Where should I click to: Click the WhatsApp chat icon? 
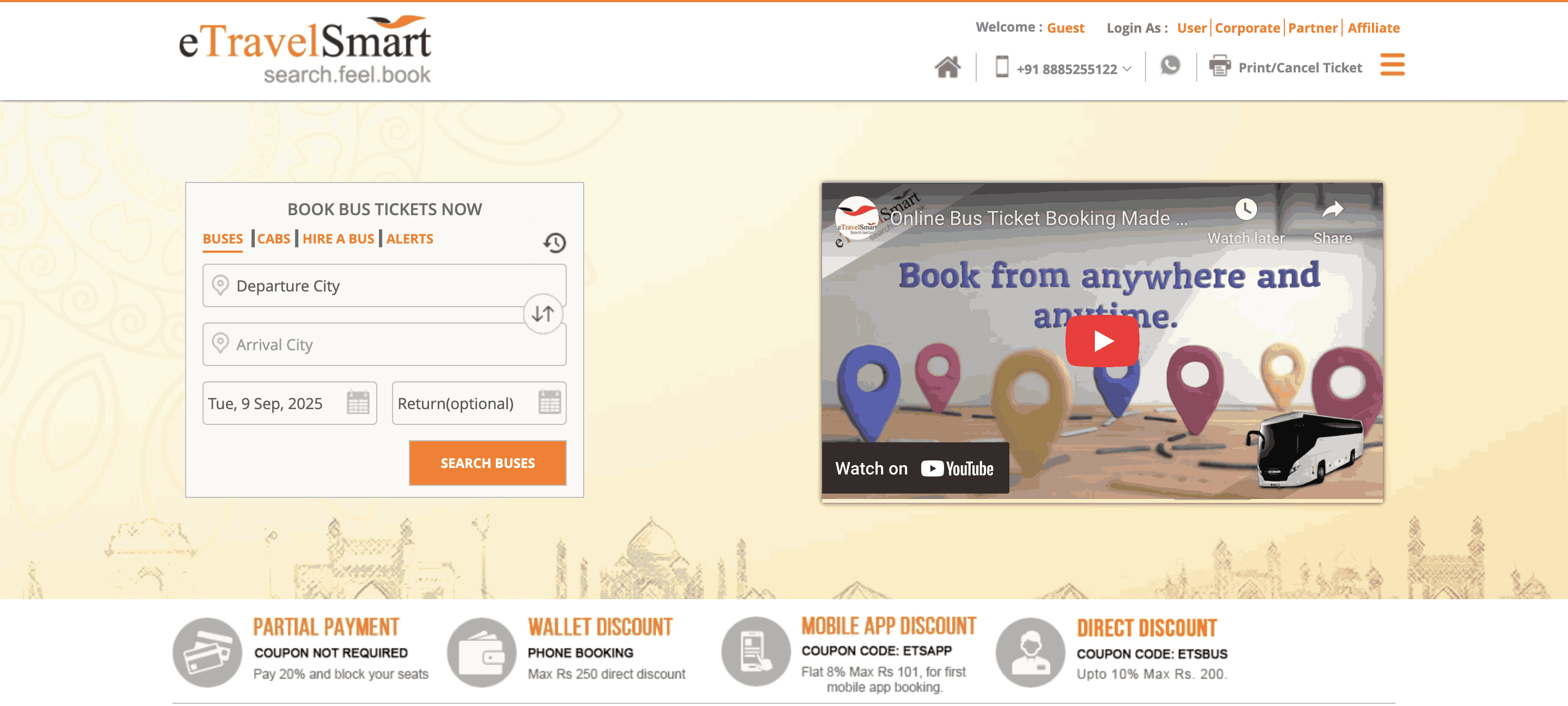[1169, 66]
